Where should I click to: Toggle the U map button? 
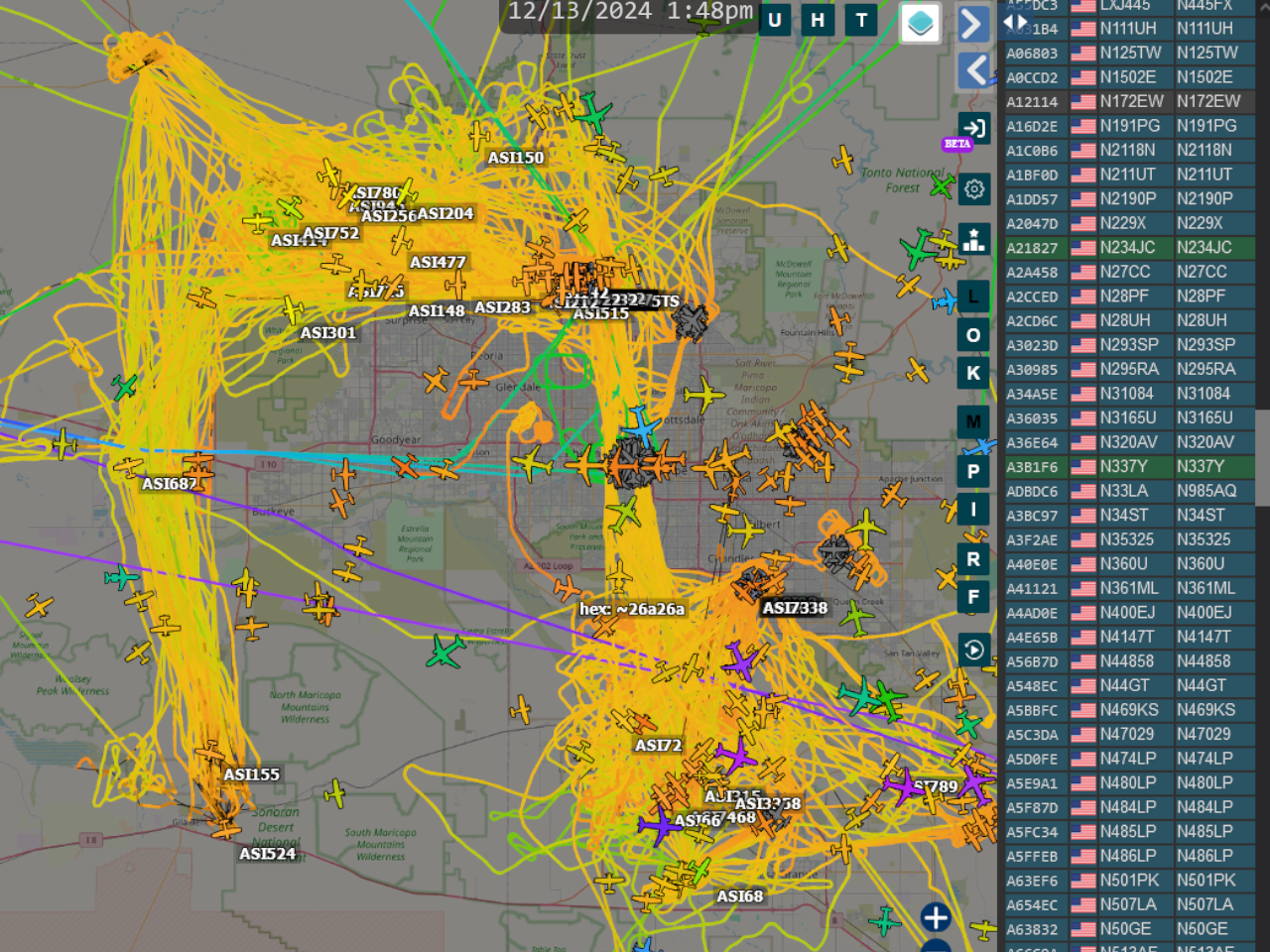[775, 20]
